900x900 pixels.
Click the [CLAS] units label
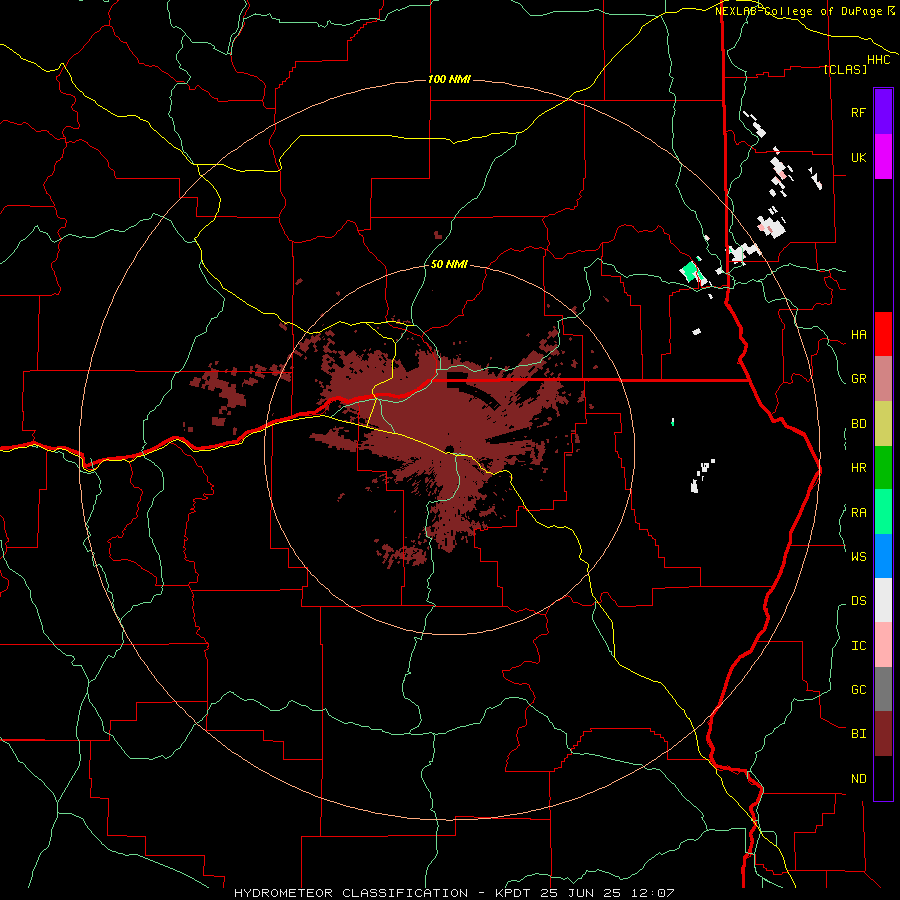[x=845, y=69]
